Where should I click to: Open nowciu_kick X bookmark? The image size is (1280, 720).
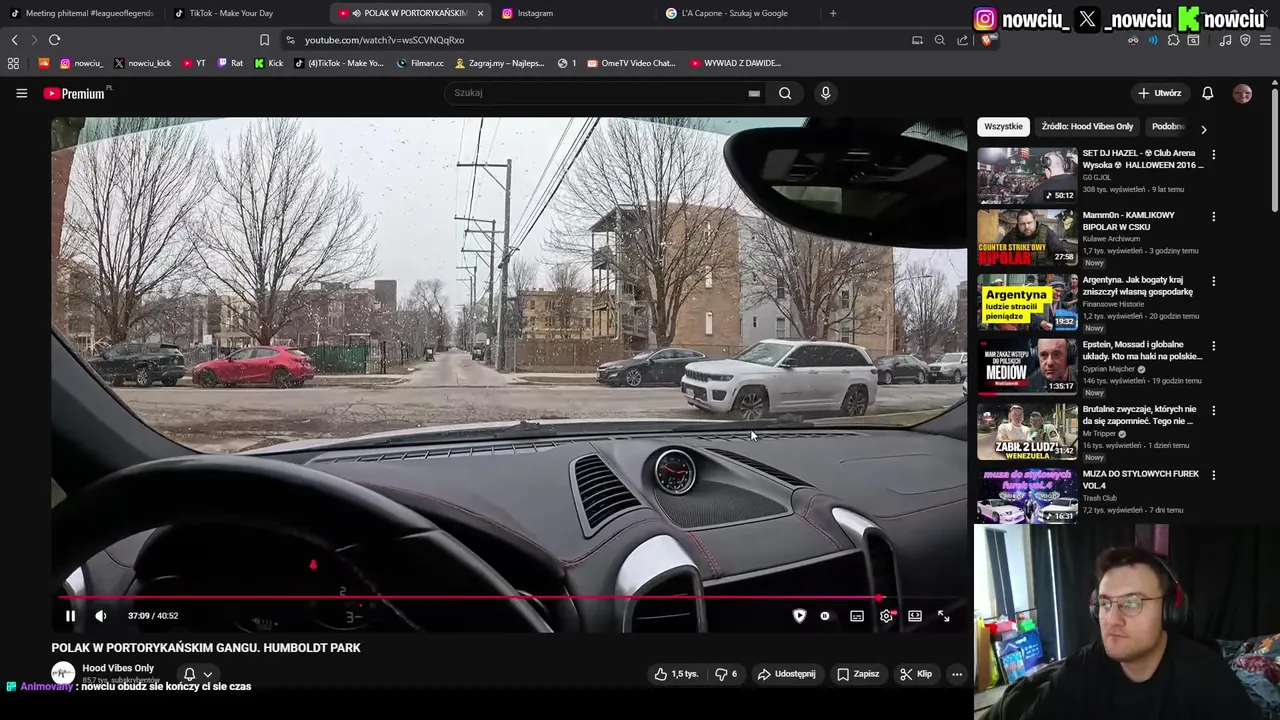(142, 63)
